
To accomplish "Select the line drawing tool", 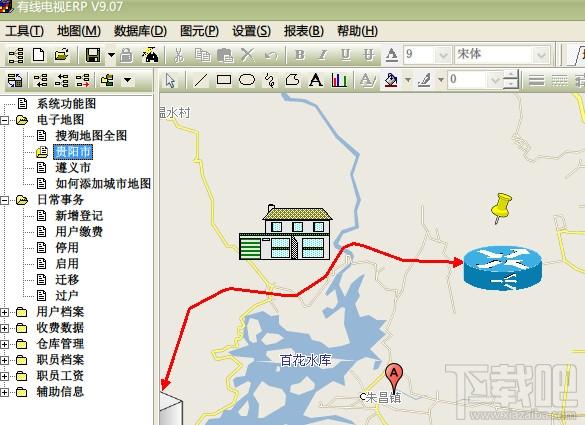I will [x=201, y=80].
